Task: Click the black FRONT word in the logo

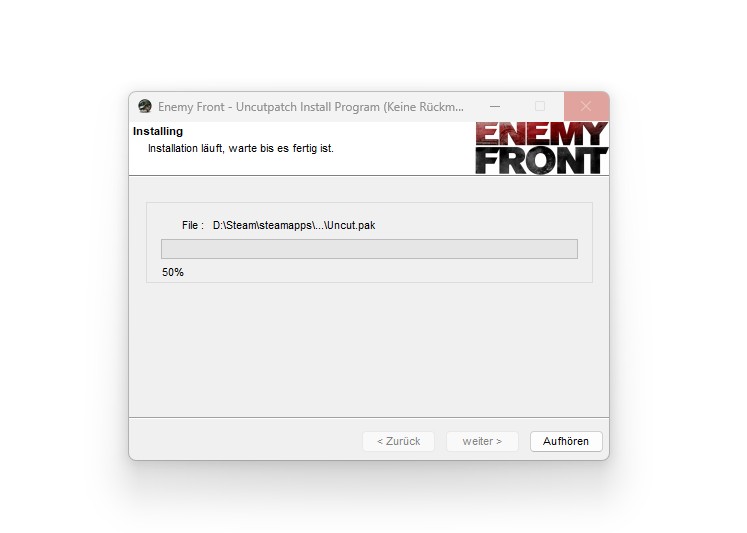Action: 542,161
